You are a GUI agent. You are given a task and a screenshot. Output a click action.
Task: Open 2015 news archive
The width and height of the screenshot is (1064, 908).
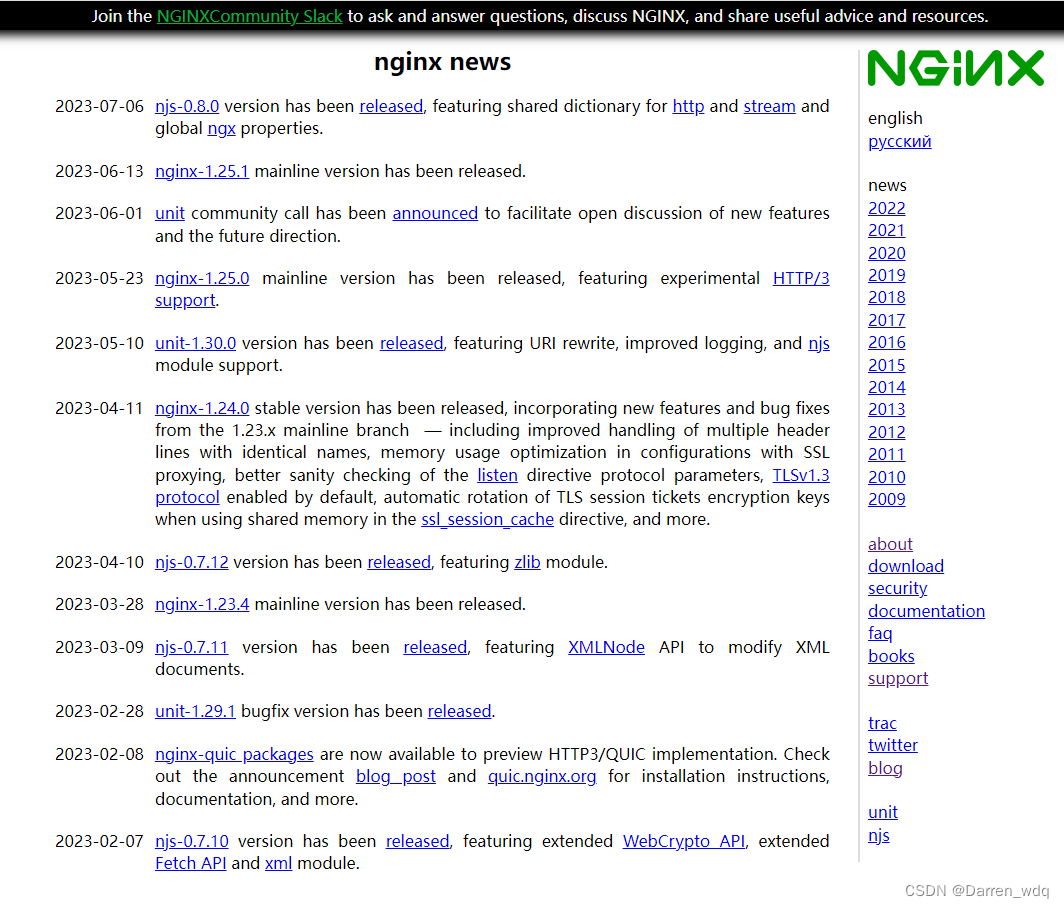pyautogui.click(x=886, y=366)
